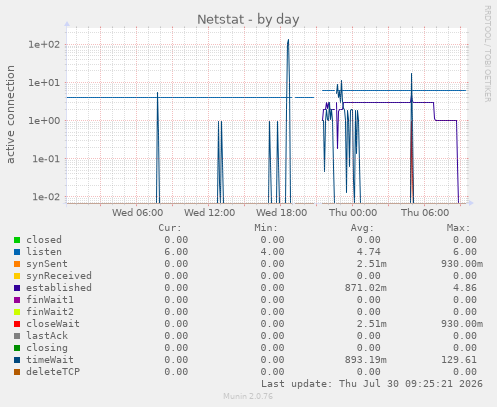Click the '1e+00' y-axis label
Viewport: 497px width, 407px height.
click(x=44, y=120)
